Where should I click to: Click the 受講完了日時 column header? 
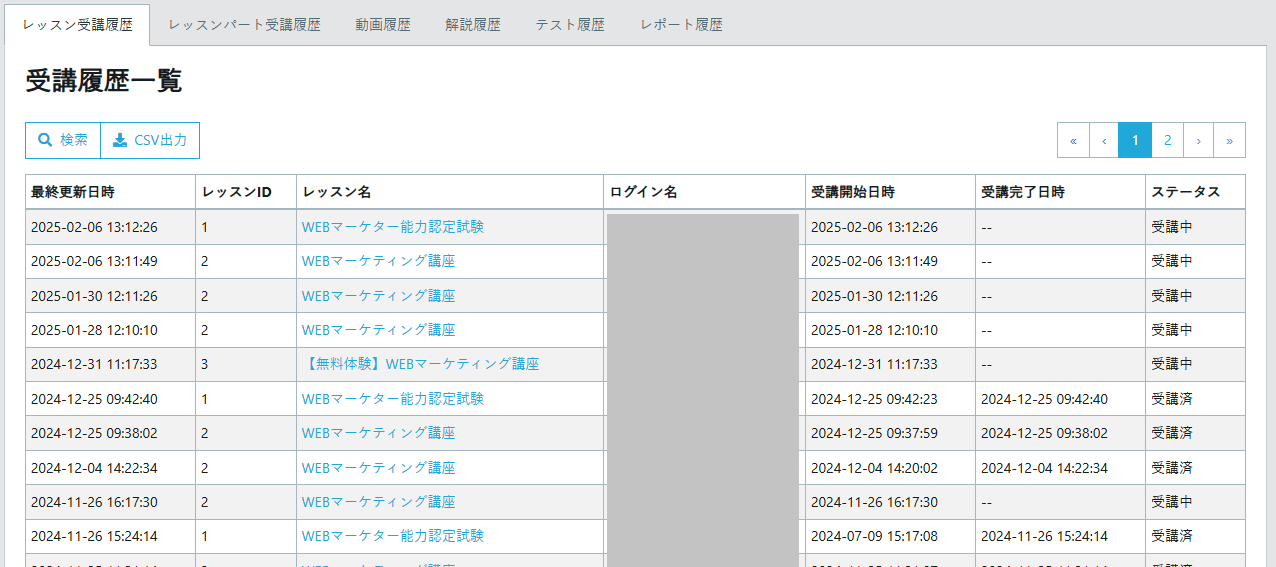(1060, 192)
